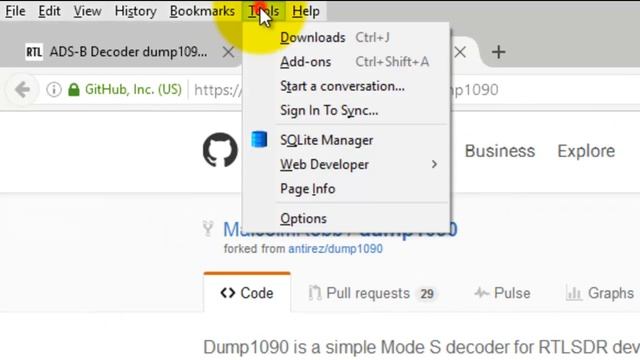Select Sign In To Sync entry
The image size is (640, 360).
tap(347, 111)
